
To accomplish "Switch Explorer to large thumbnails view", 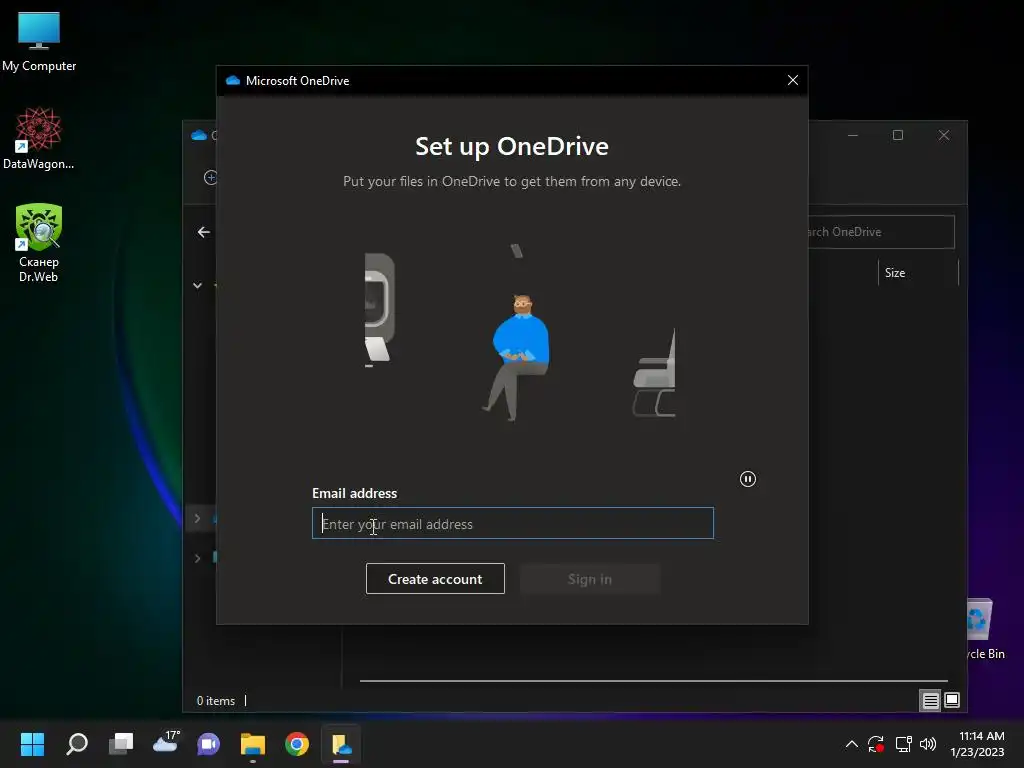I will tap(952, 701).
